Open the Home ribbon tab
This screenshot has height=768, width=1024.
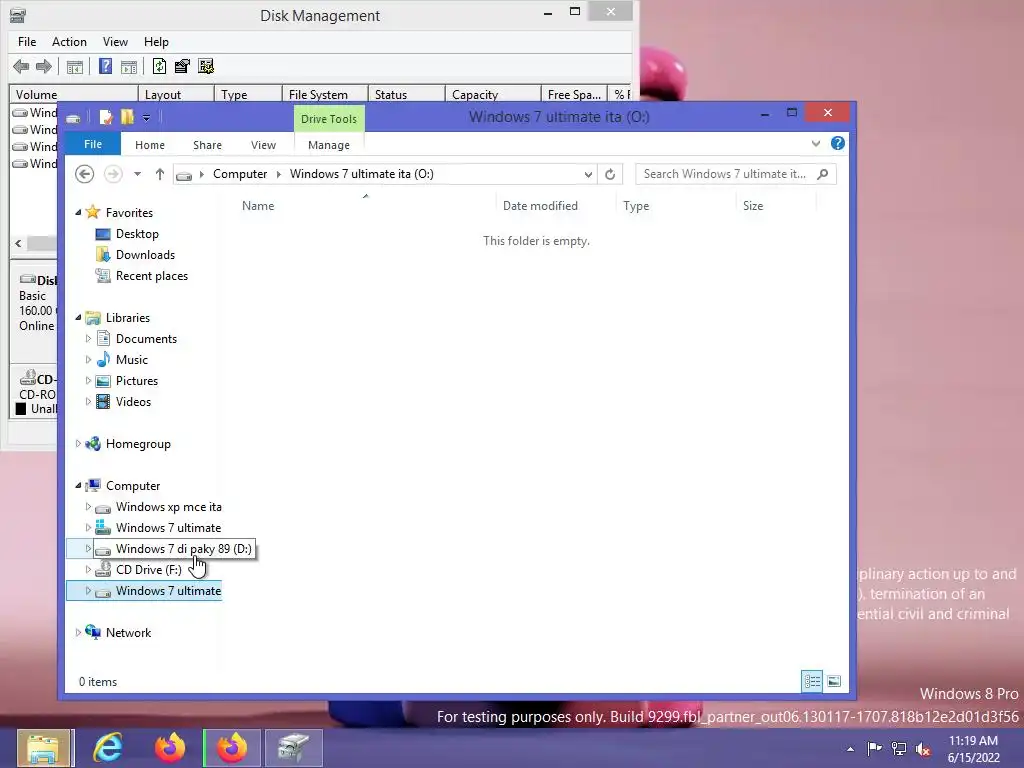[x=150, y=145]
